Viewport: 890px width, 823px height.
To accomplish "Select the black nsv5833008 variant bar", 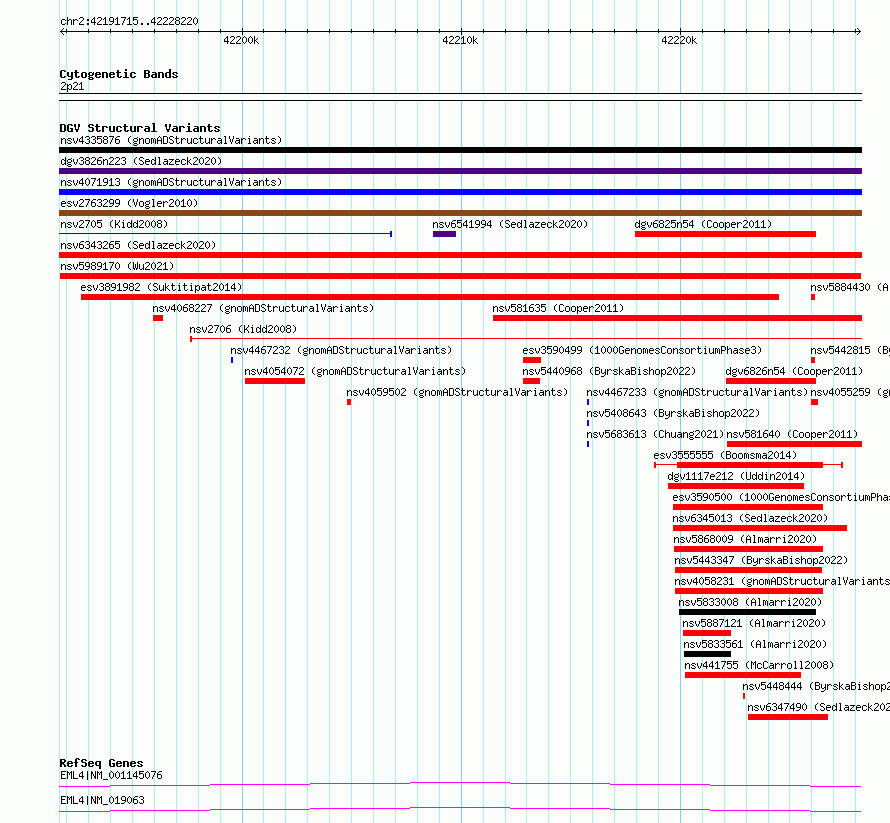I will [748, 612].
